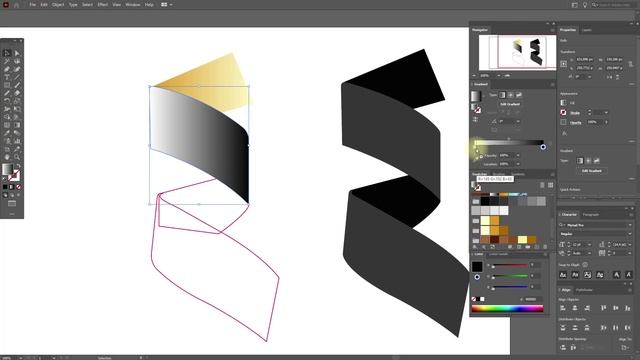Align objects to horizontal center
Viewport: 640px width, 360px height.
pos(575,308)
